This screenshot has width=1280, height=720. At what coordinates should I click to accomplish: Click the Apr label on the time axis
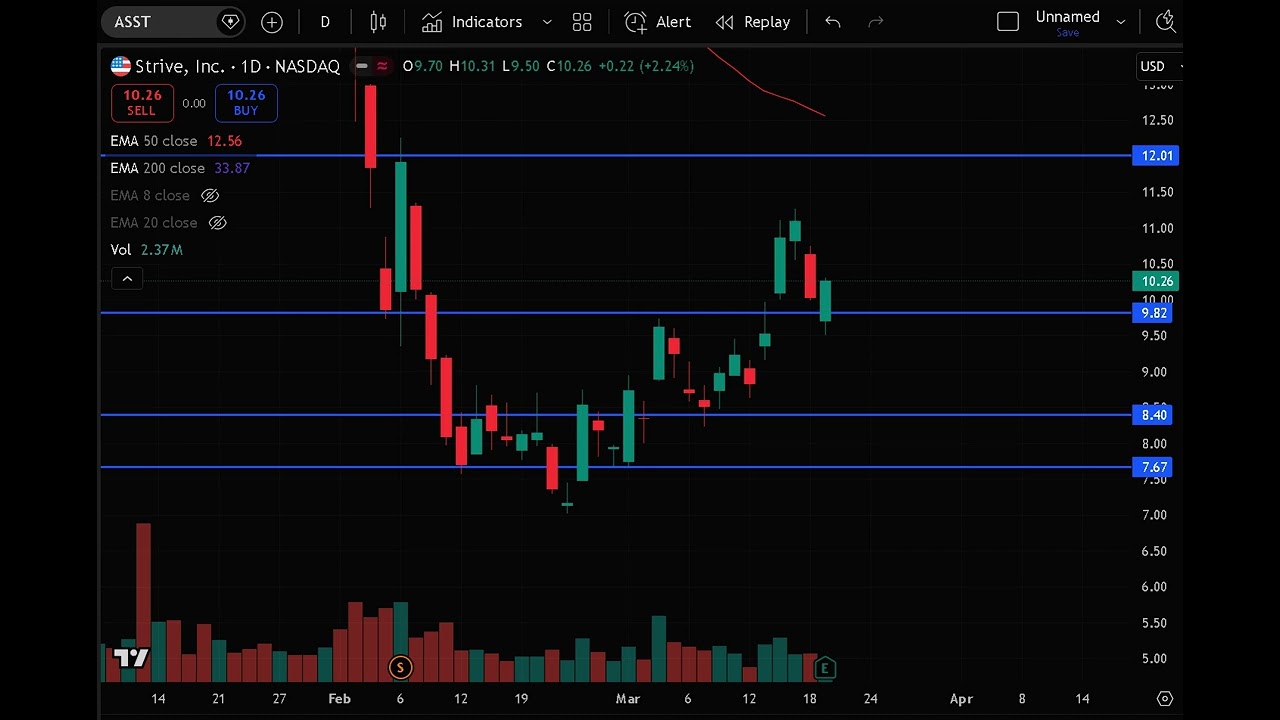pos(961,699)
